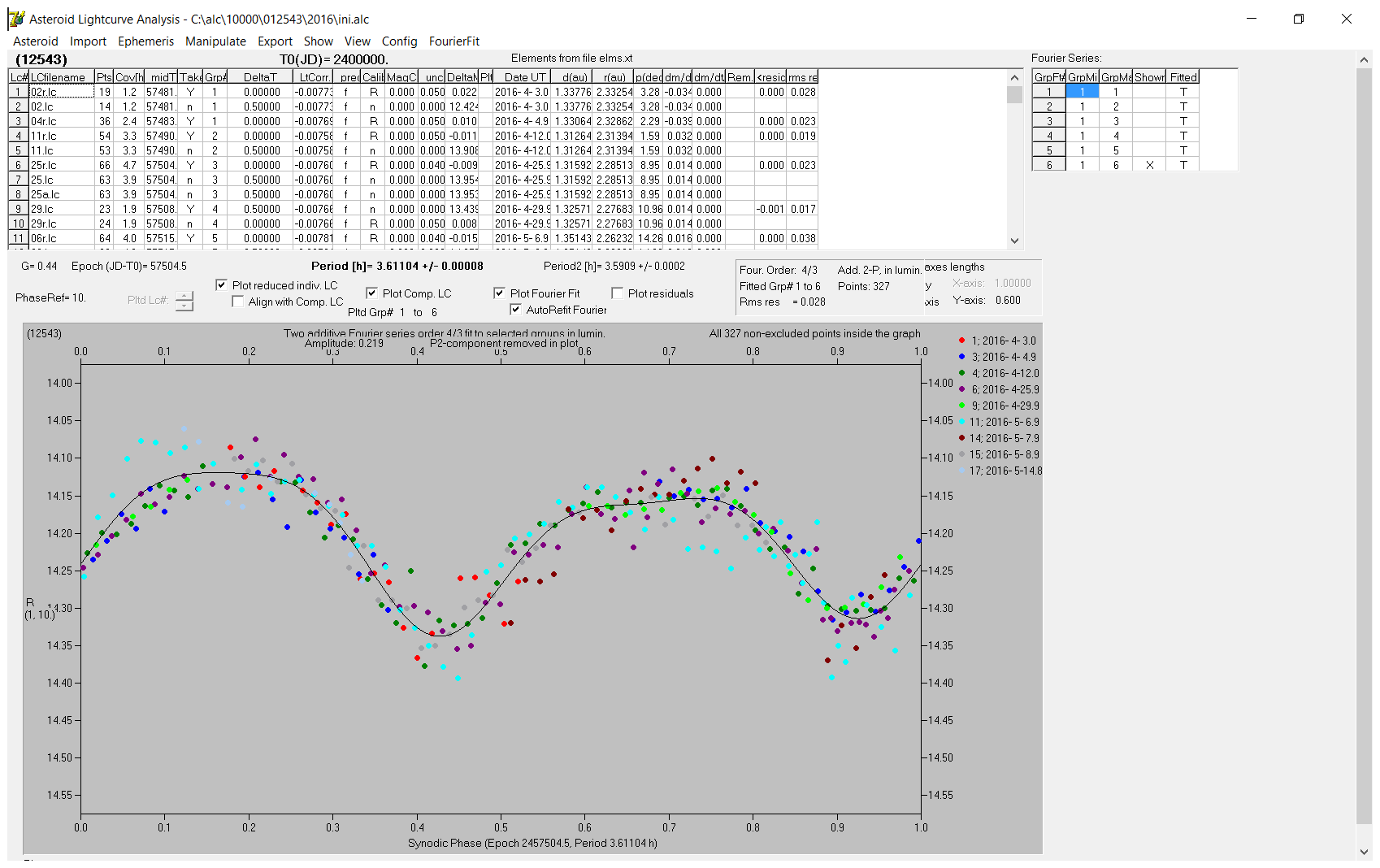Click the Pltd Lc# stepper down arrow
Screen dimensions: 1380x868
click(x=184, y=306)
